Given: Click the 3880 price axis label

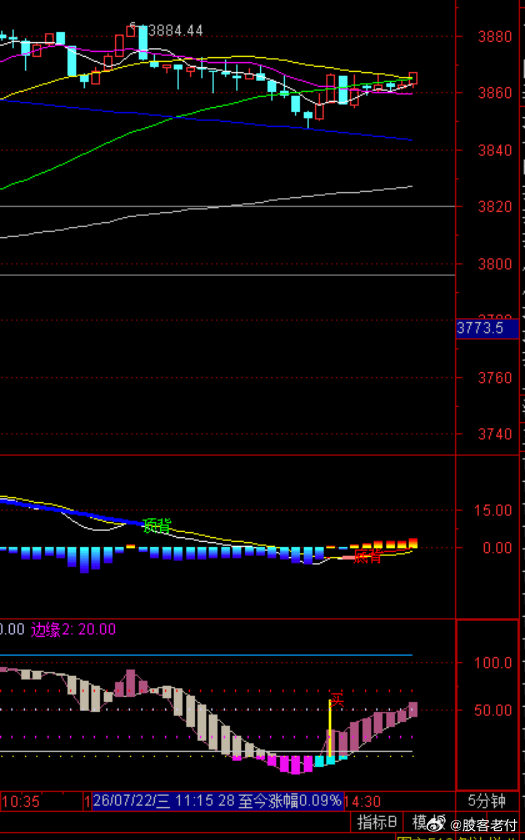Looking at the screenshot, I should click(x=496, y=36).
